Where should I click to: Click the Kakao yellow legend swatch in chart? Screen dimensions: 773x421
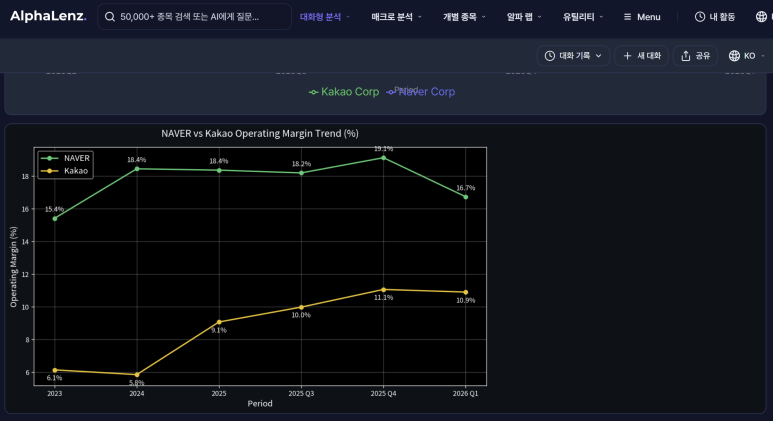click(49, 171)
